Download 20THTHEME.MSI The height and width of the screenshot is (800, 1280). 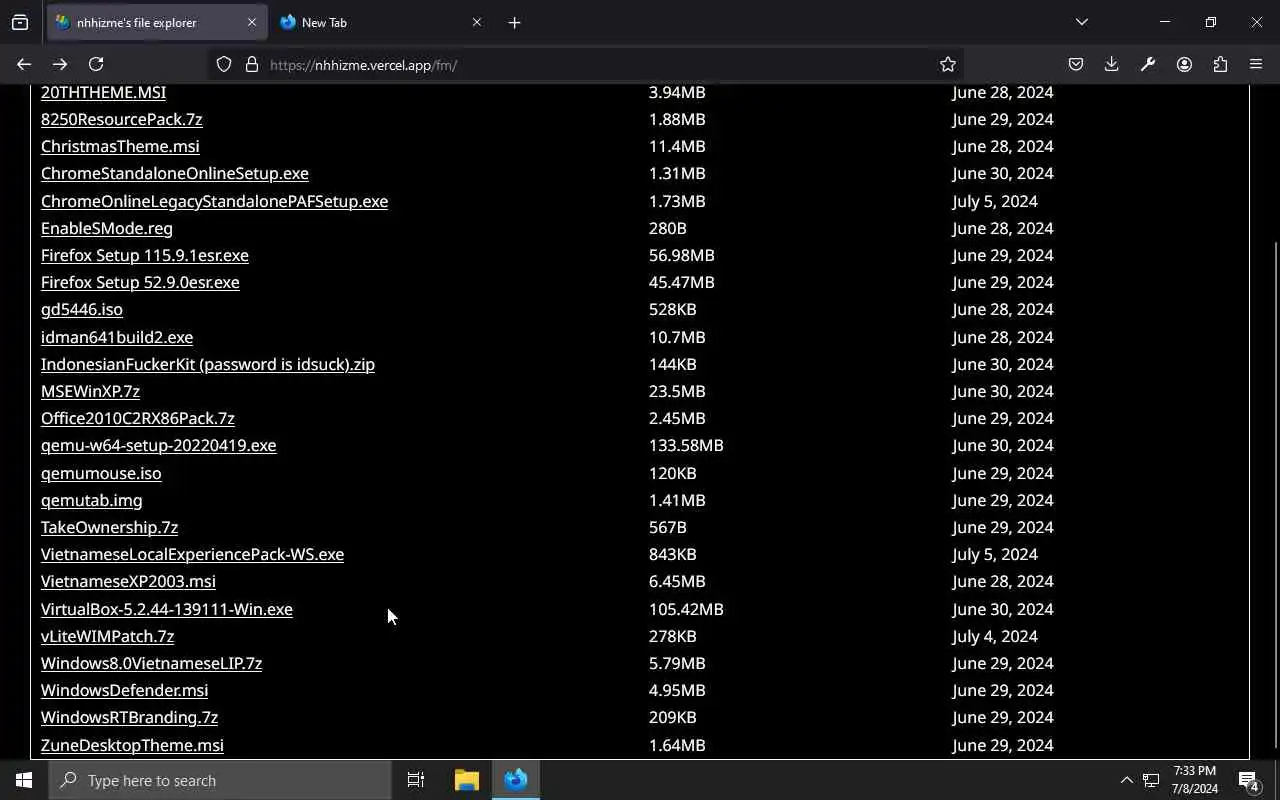[x=103, y=92]
